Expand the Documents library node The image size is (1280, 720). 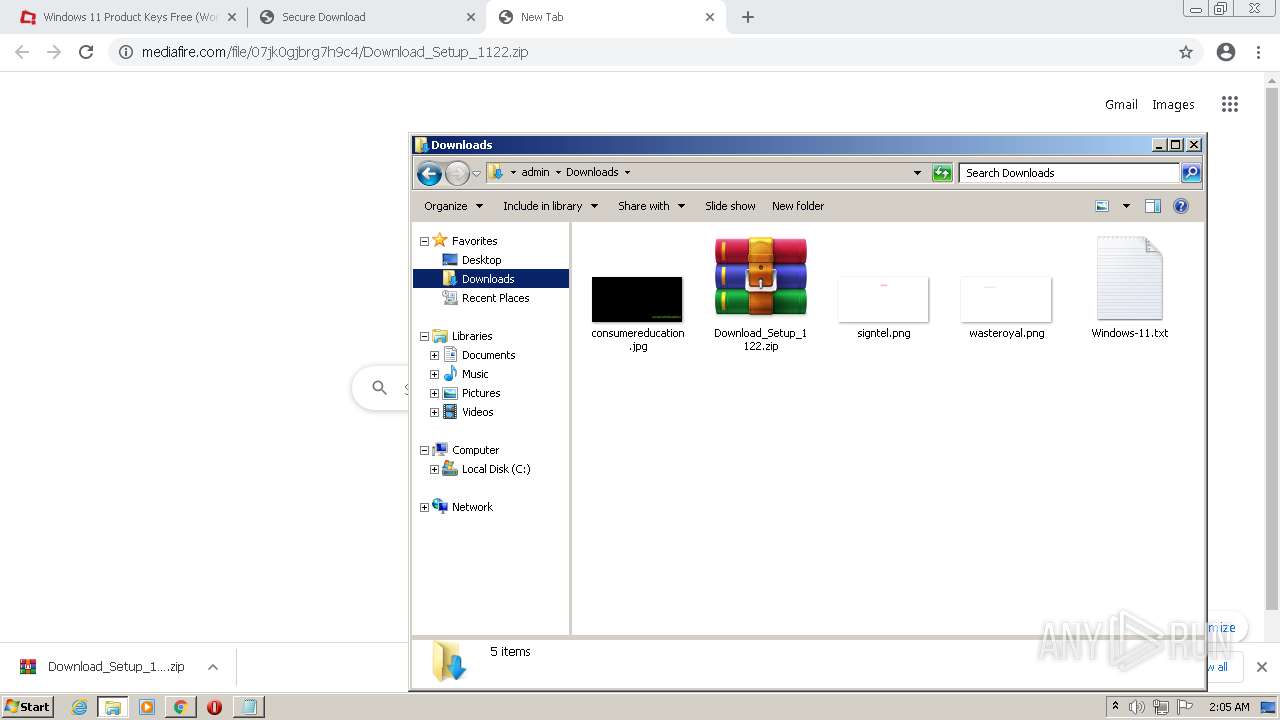point(434,355)
